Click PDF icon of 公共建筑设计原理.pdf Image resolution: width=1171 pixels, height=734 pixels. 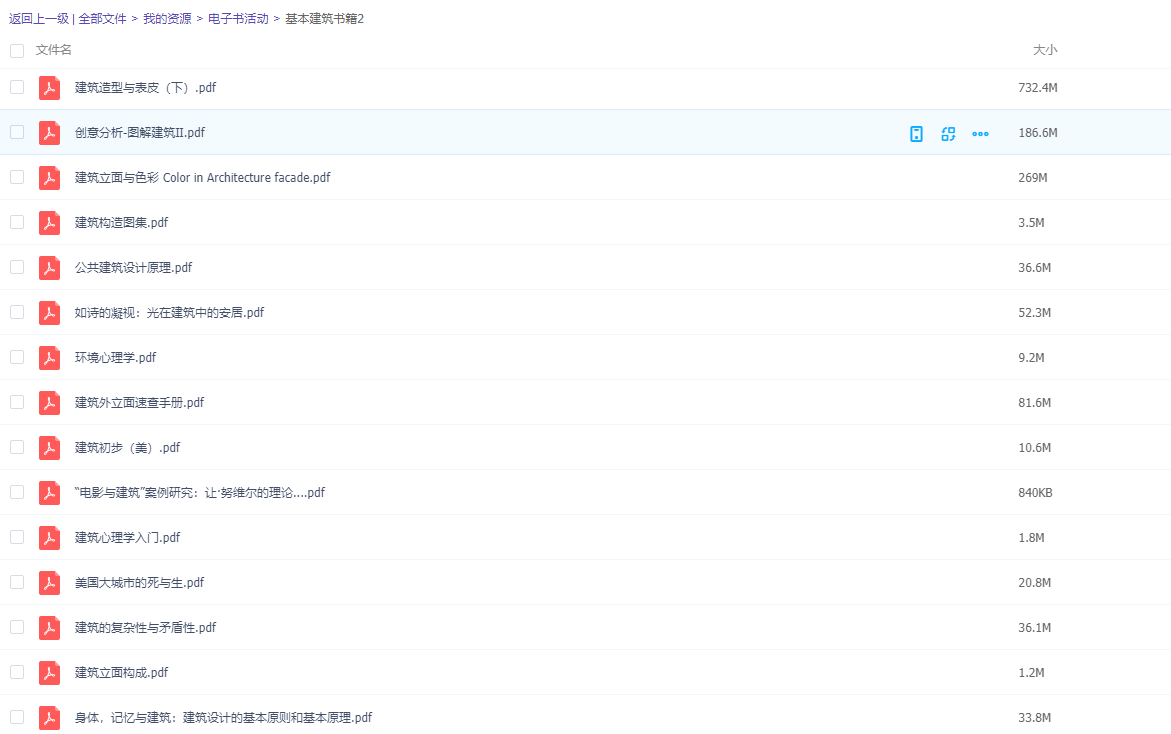(x=49, y=267)
